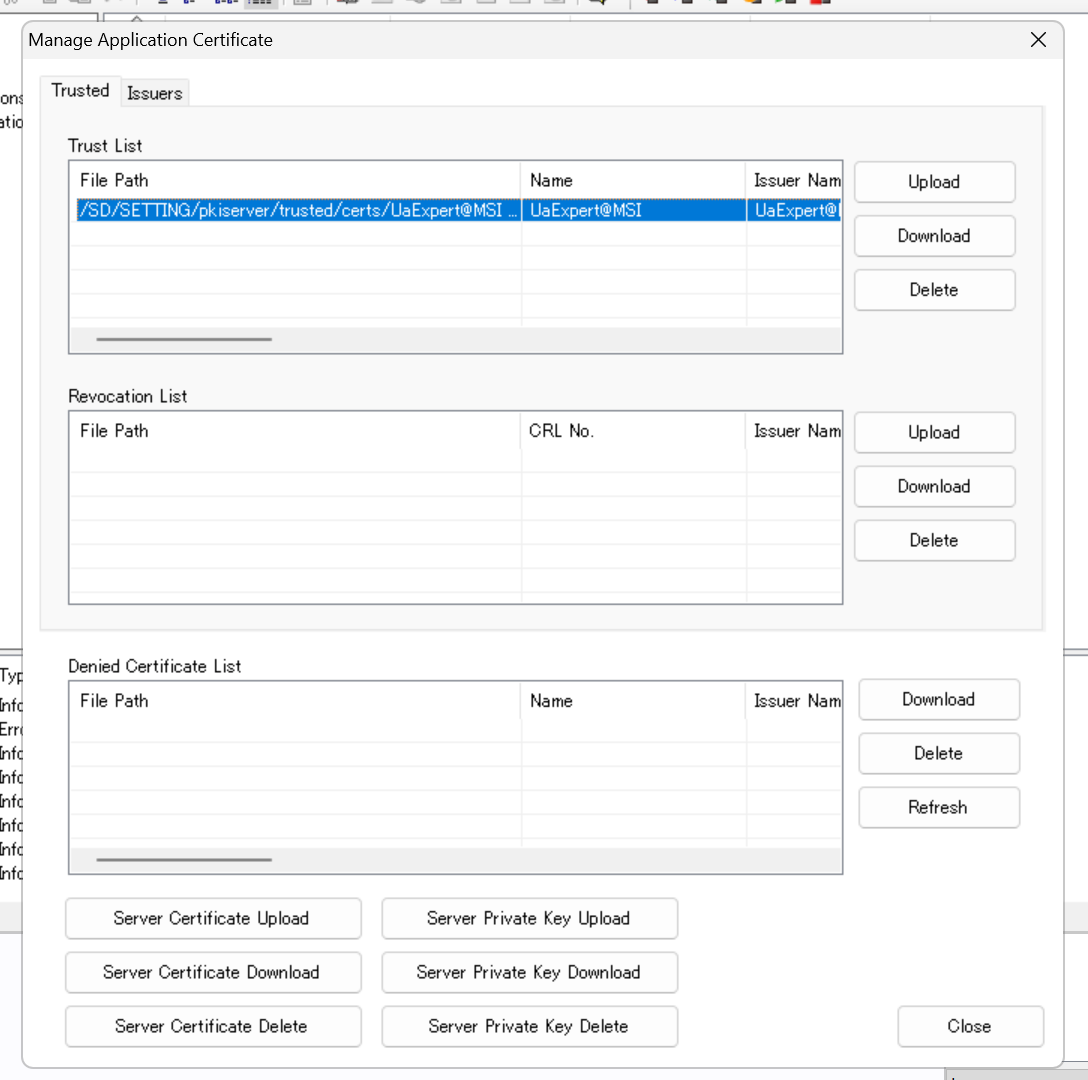1088x1080 pixels.
Task: Click Delete button for Revocation List
Action: pos(934,541)
